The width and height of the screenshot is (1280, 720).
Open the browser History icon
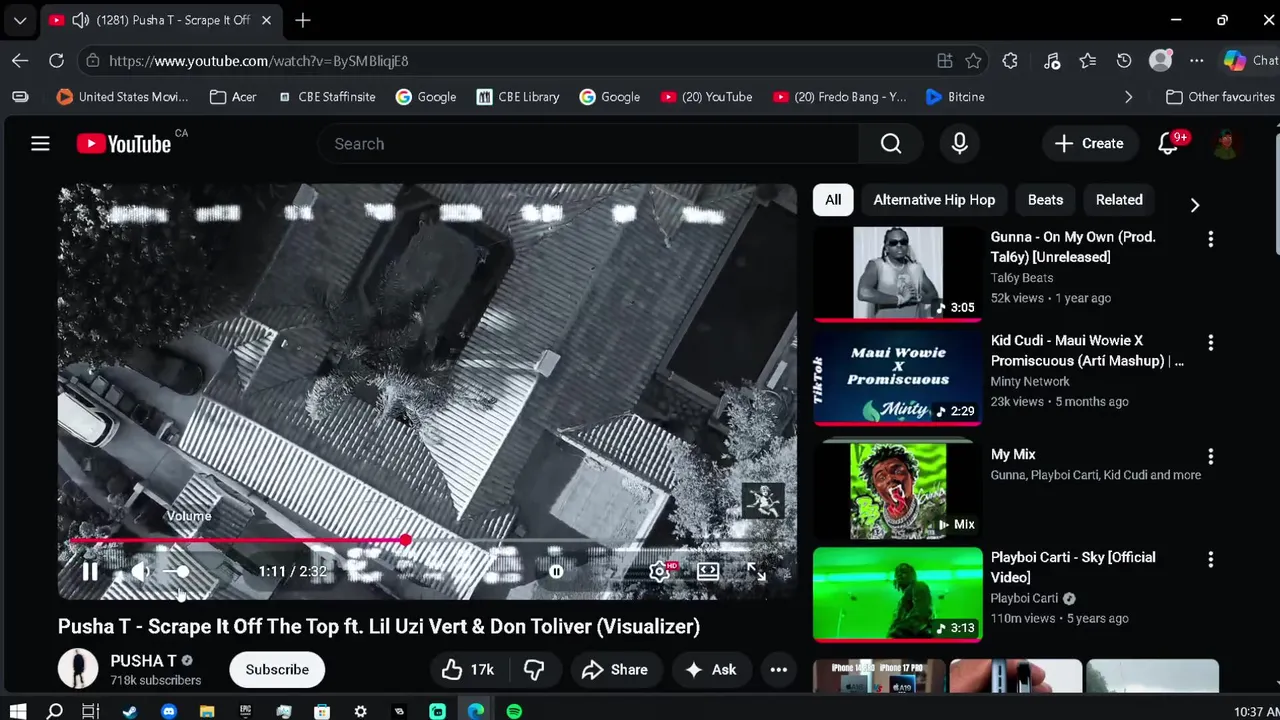pos(1124,61)
